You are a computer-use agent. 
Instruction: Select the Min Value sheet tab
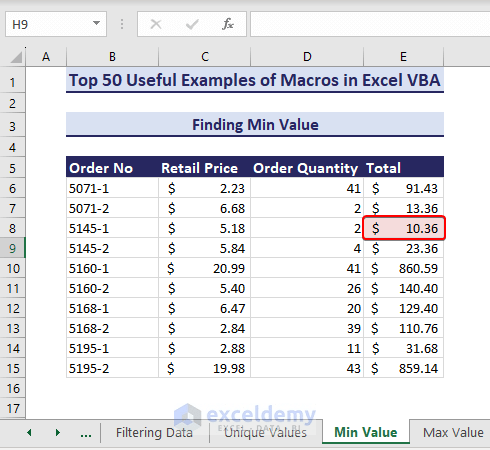tap(366, 432)
